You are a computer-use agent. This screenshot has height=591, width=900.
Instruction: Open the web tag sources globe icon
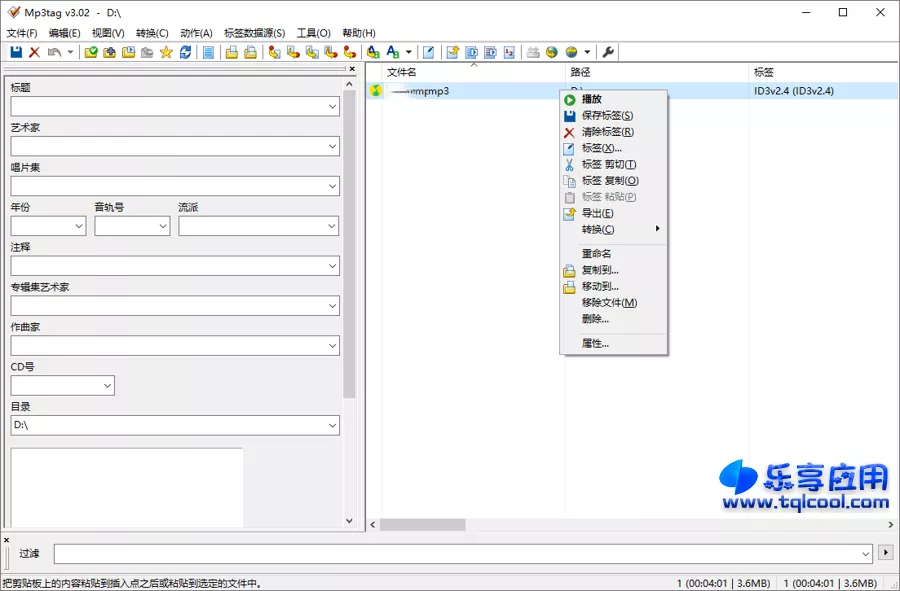click(552, 52)
